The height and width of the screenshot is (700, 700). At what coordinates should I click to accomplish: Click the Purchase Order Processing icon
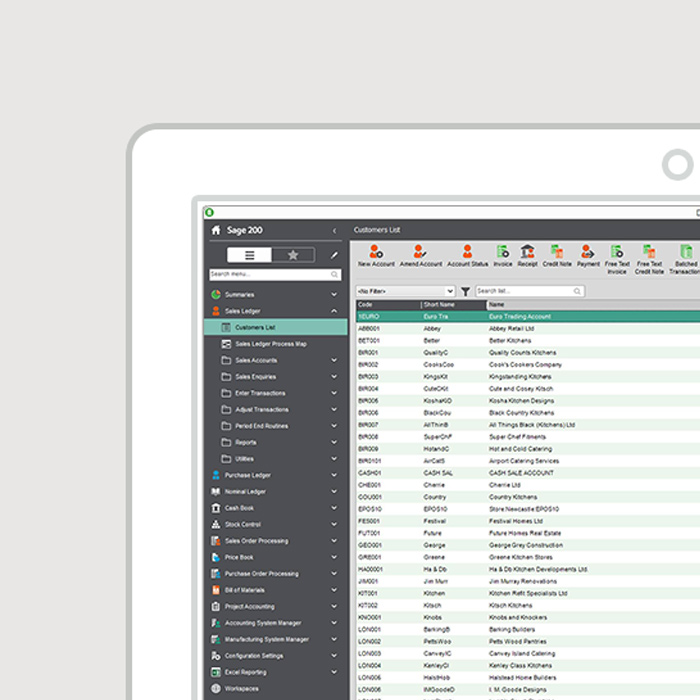tap(216, 574)
